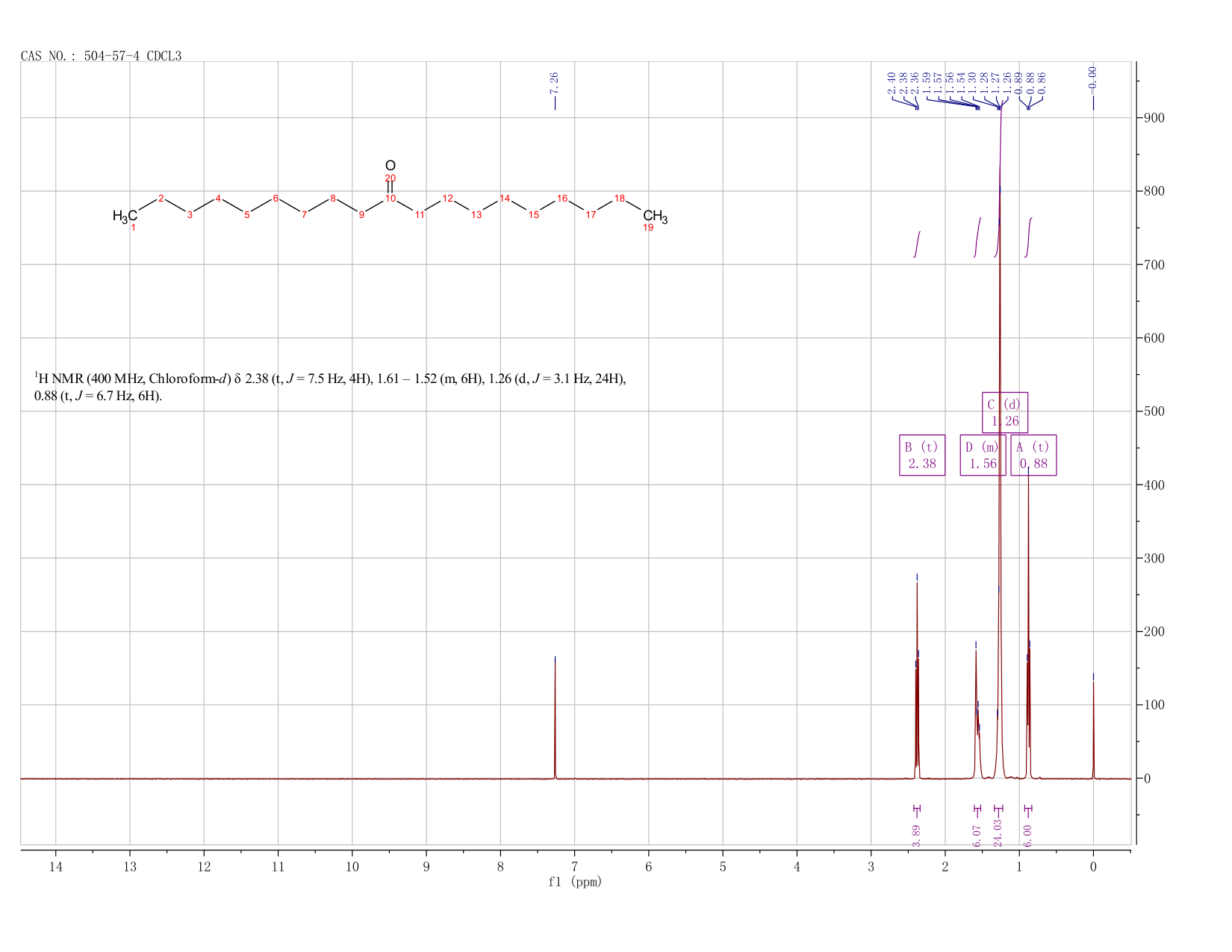Click the integral curve above 2.38 peak
The height and width of the screenshot is (952, 1232).
click(917, 244)
